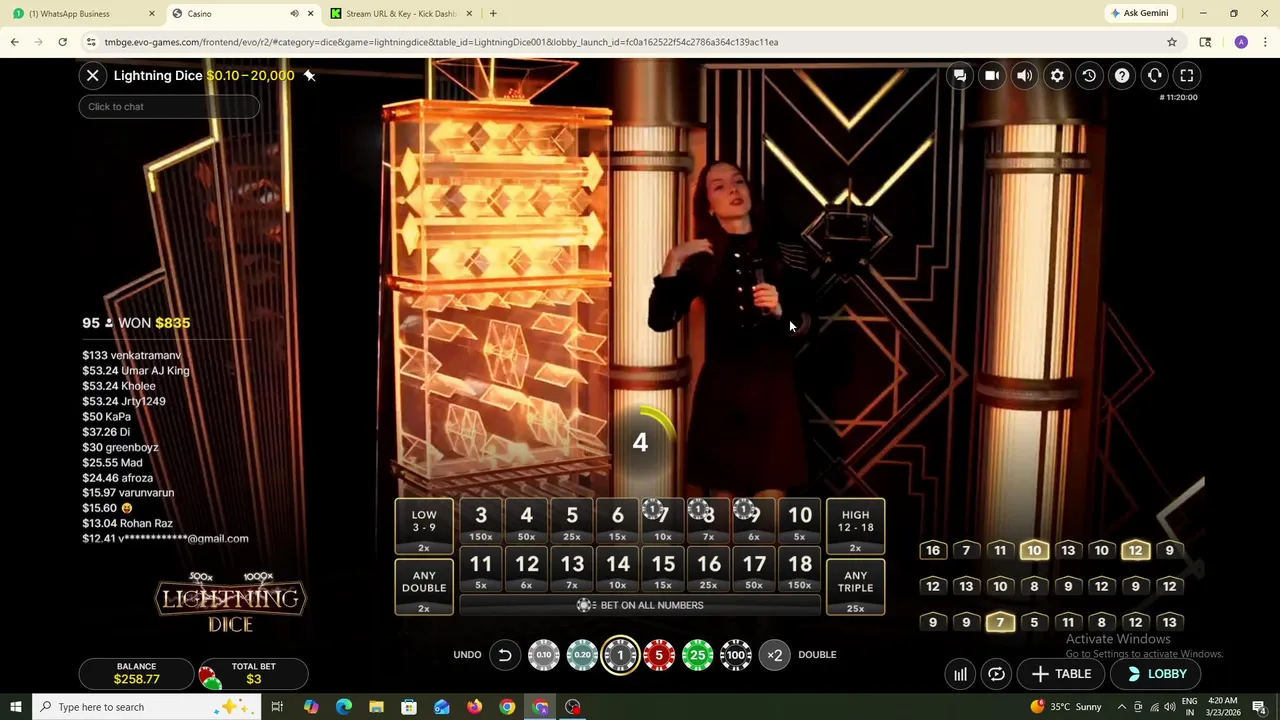Open another table with + TABLE
The image size is (1280, 720).
click(1061, 674)
